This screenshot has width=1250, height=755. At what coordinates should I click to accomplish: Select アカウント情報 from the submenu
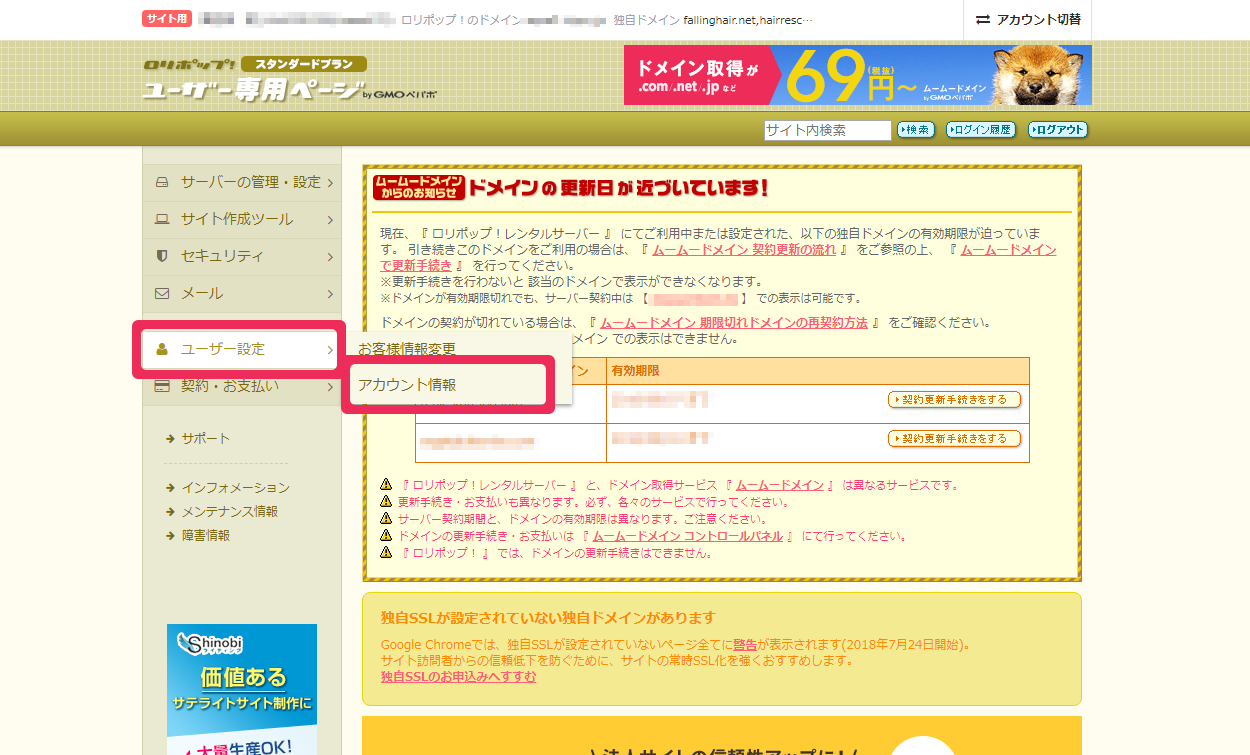point(407,385)
